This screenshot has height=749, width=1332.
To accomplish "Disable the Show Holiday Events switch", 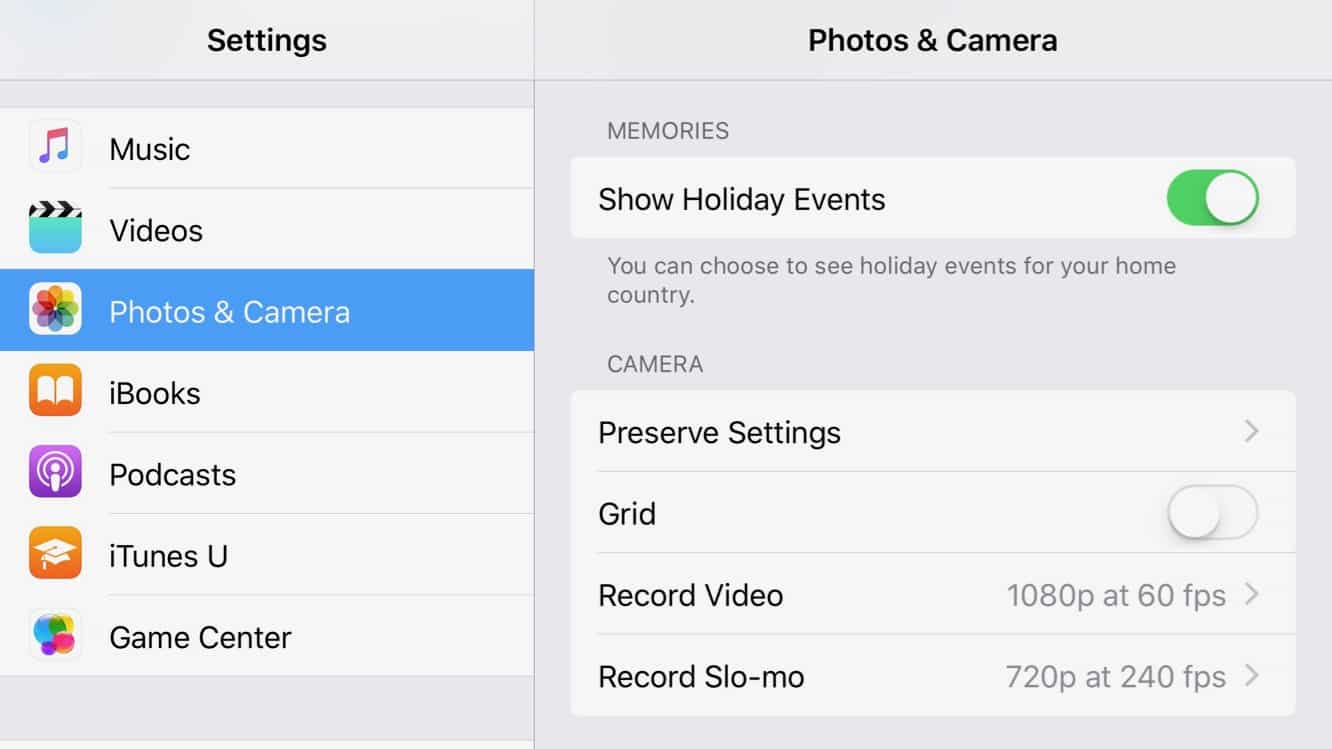I will [x=1211, y=198].
